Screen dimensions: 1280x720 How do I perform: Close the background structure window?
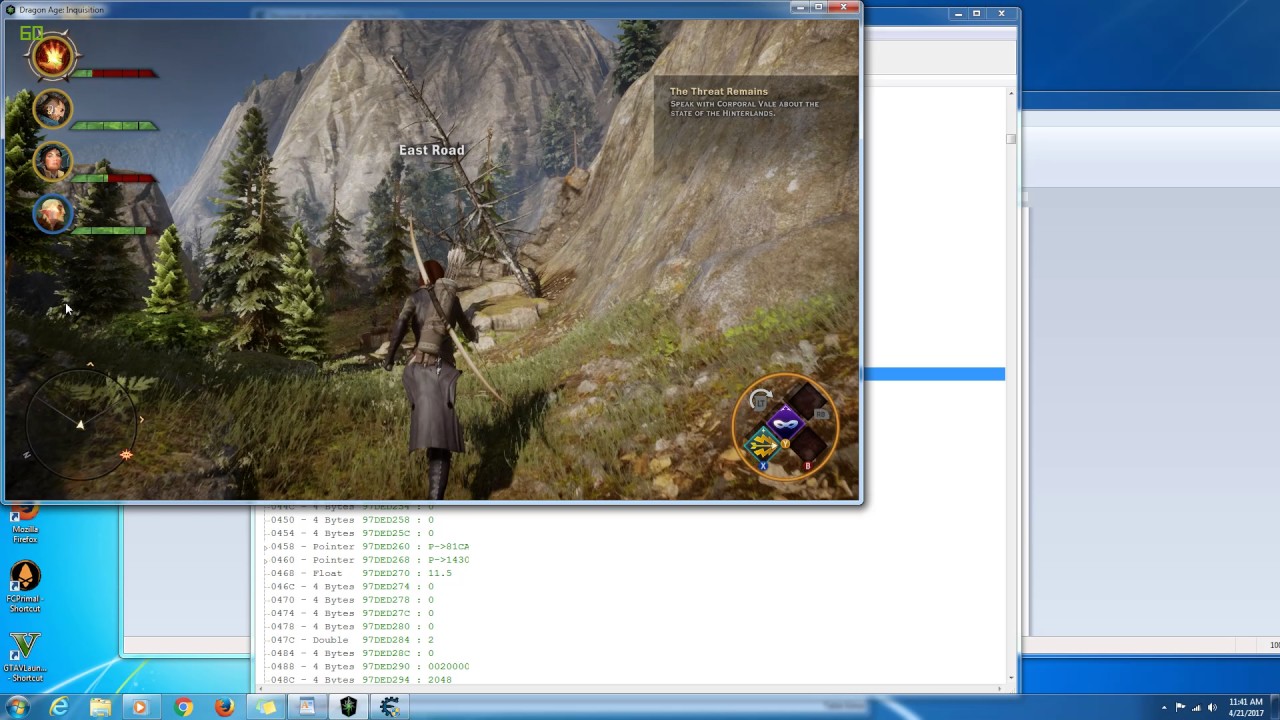[x=1001, y=13]
